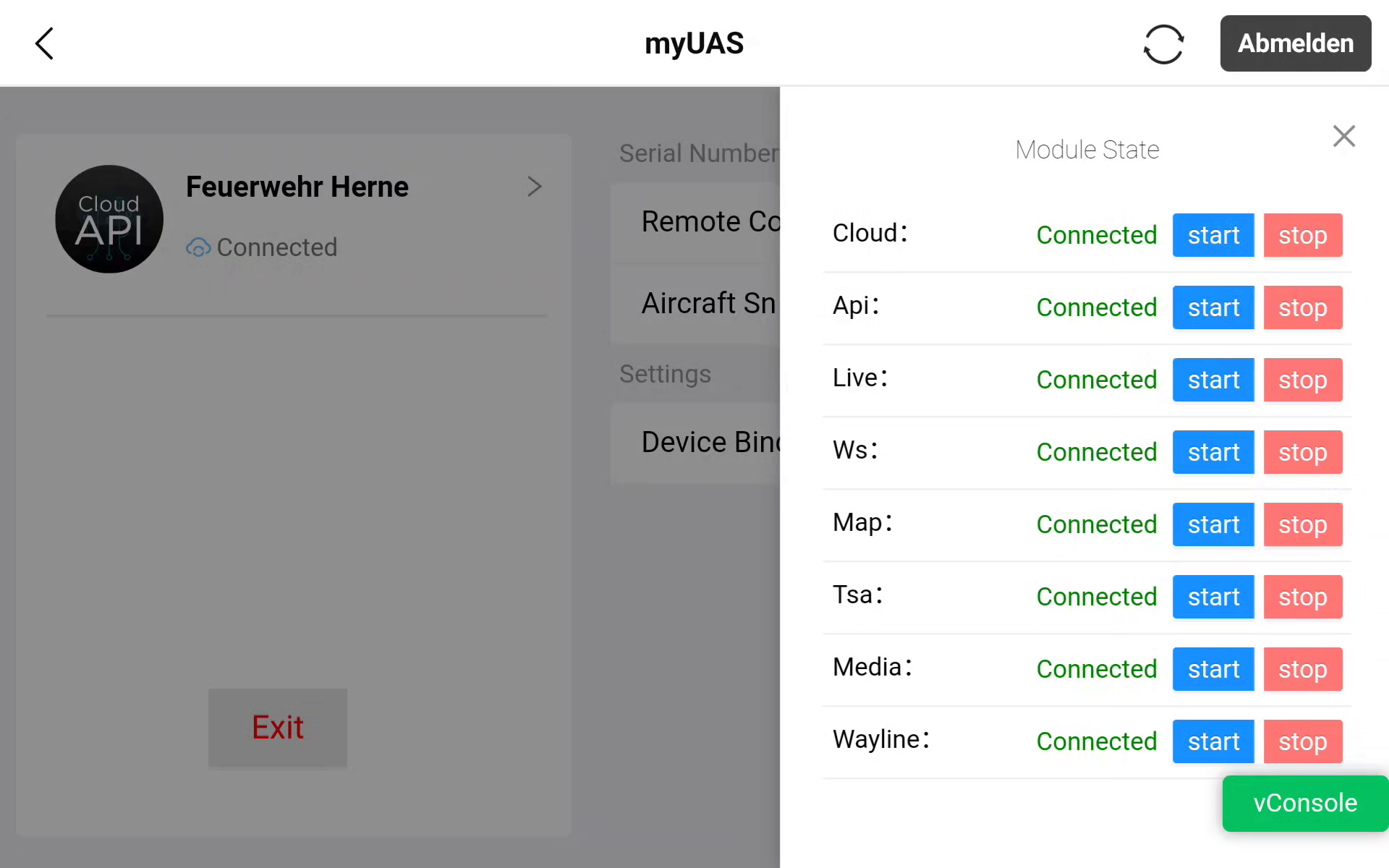Start the Map module
Screen dimensions: 1389x868
1212,524
